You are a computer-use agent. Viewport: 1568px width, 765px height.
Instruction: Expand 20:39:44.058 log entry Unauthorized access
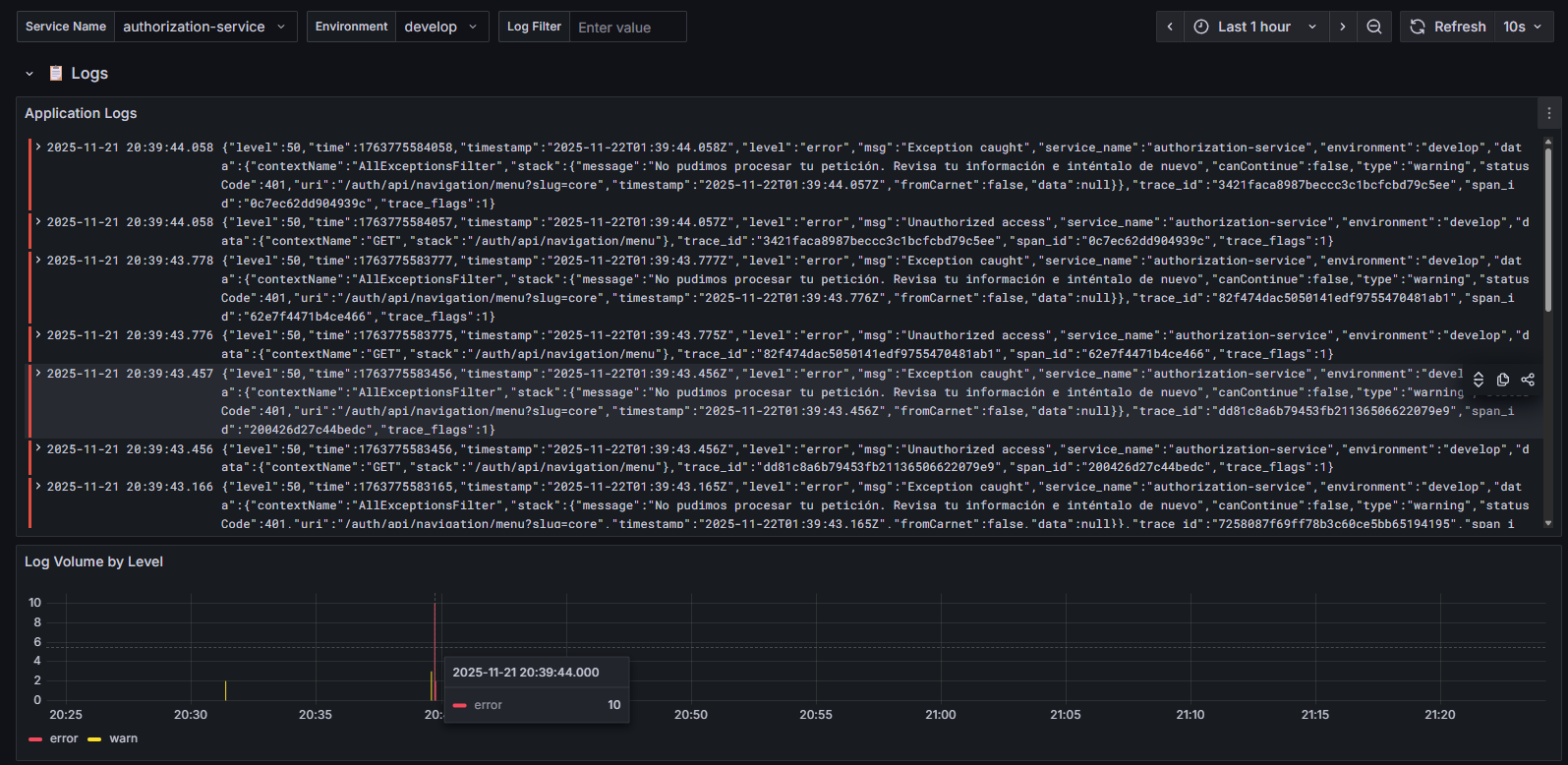(x=38, y=221)
